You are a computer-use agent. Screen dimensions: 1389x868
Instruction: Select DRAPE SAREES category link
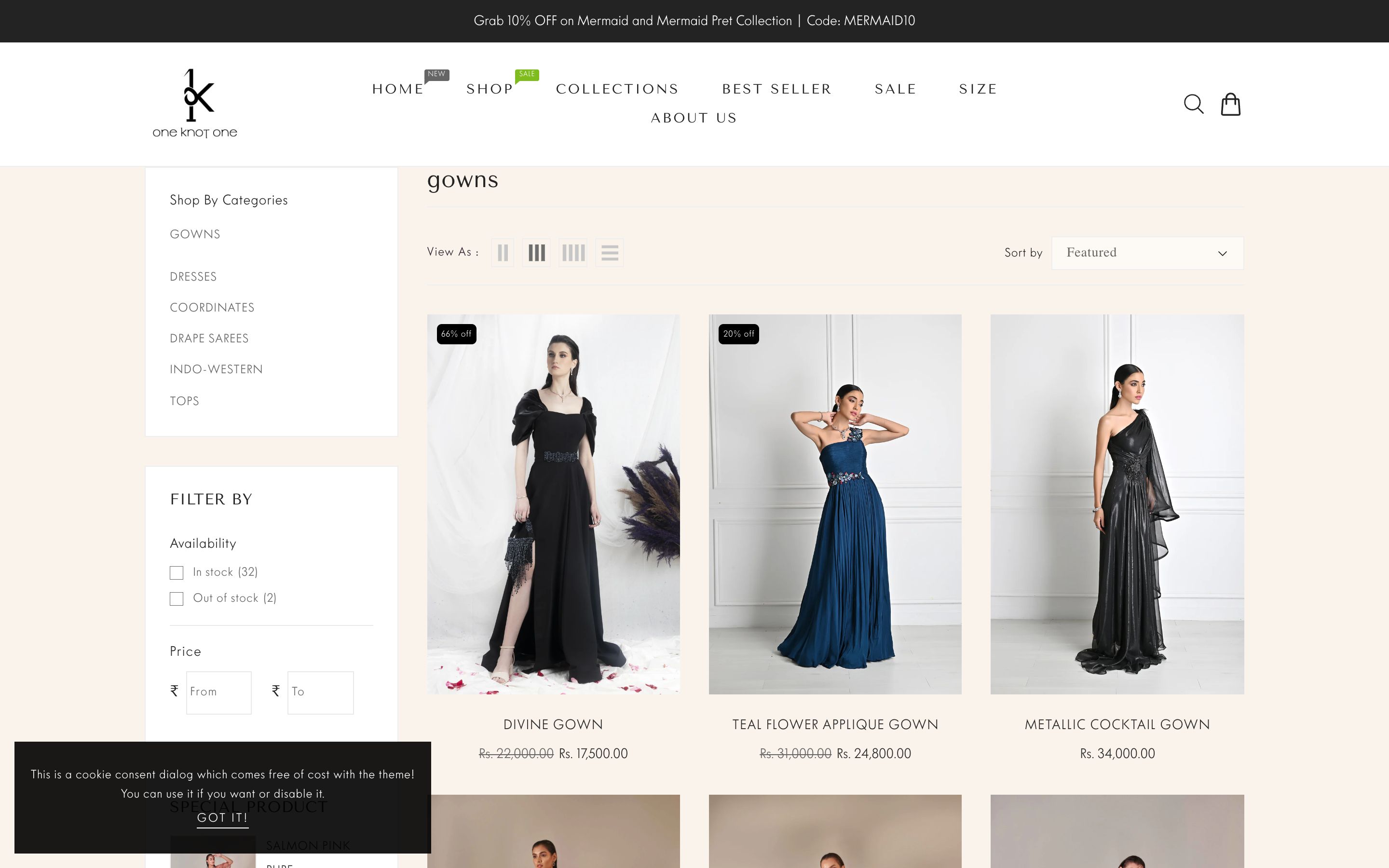209,339
